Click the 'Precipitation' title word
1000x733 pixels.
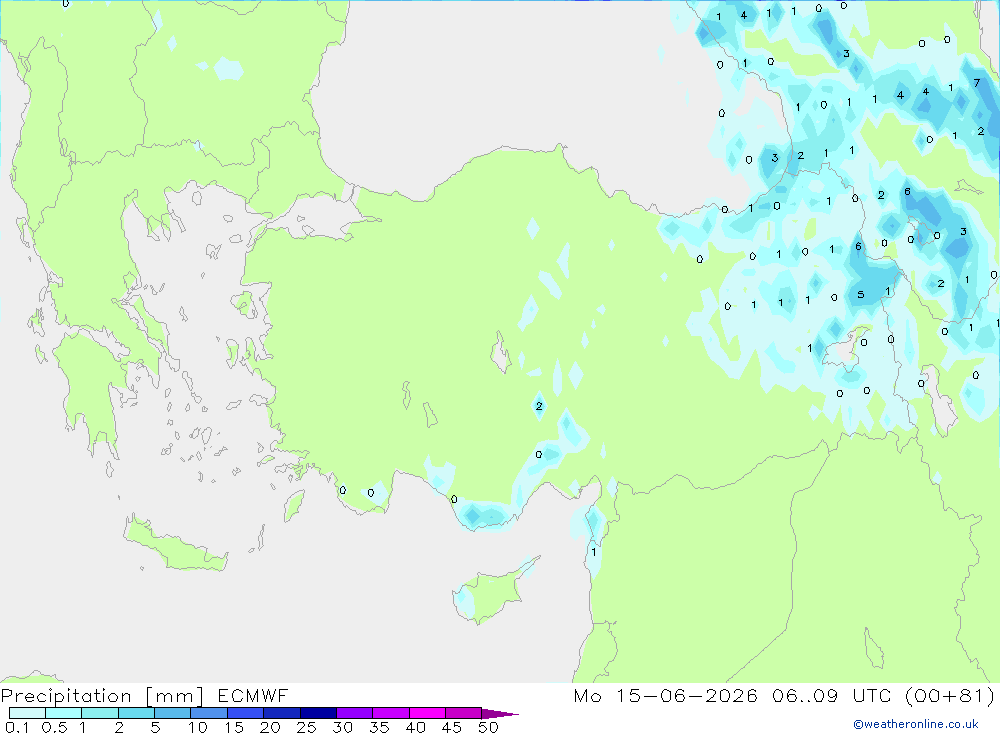tap(66, 696)
